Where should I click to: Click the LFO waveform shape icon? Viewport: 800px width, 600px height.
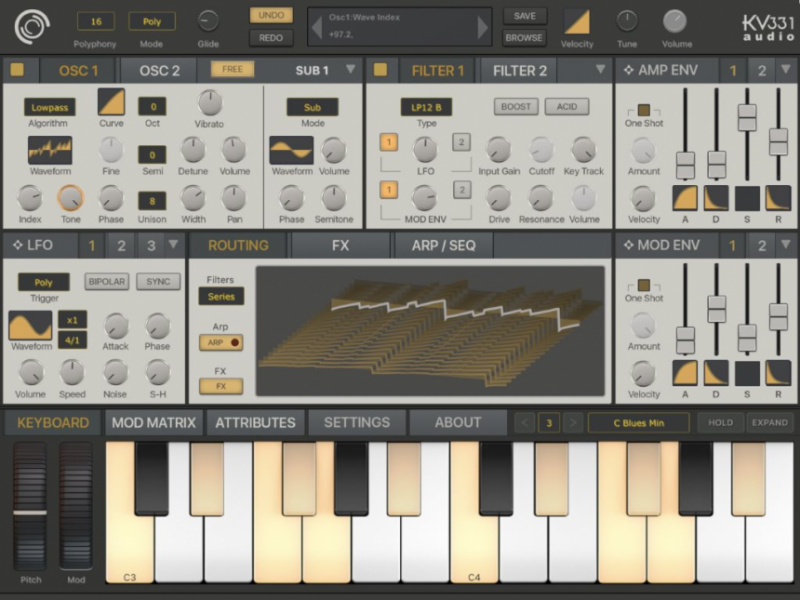coord(30,326)
